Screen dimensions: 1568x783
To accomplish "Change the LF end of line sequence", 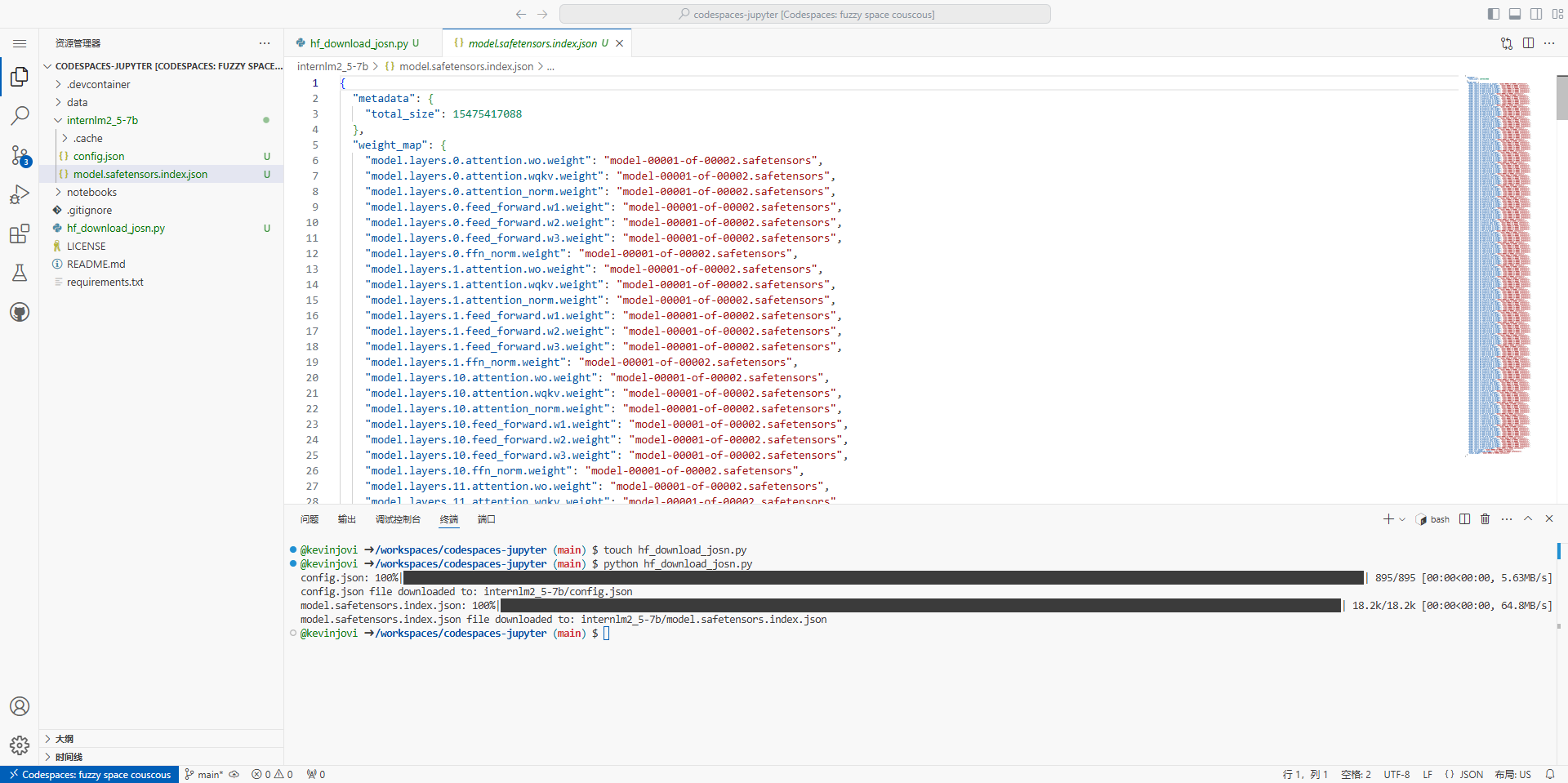I will click(x=1428, y=775).
